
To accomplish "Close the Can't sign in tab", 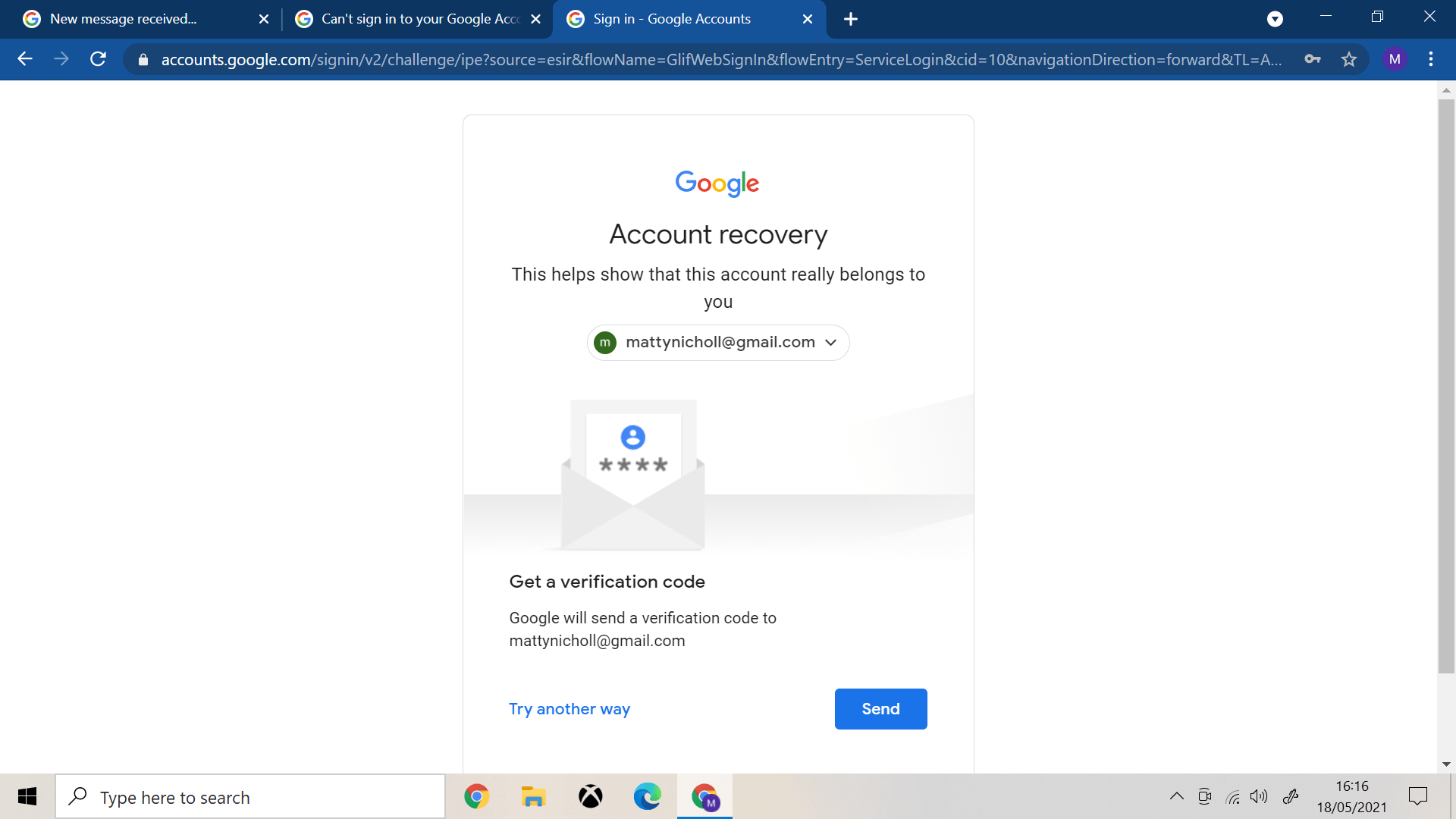I will pyautogui.click(x=535, y=19).
